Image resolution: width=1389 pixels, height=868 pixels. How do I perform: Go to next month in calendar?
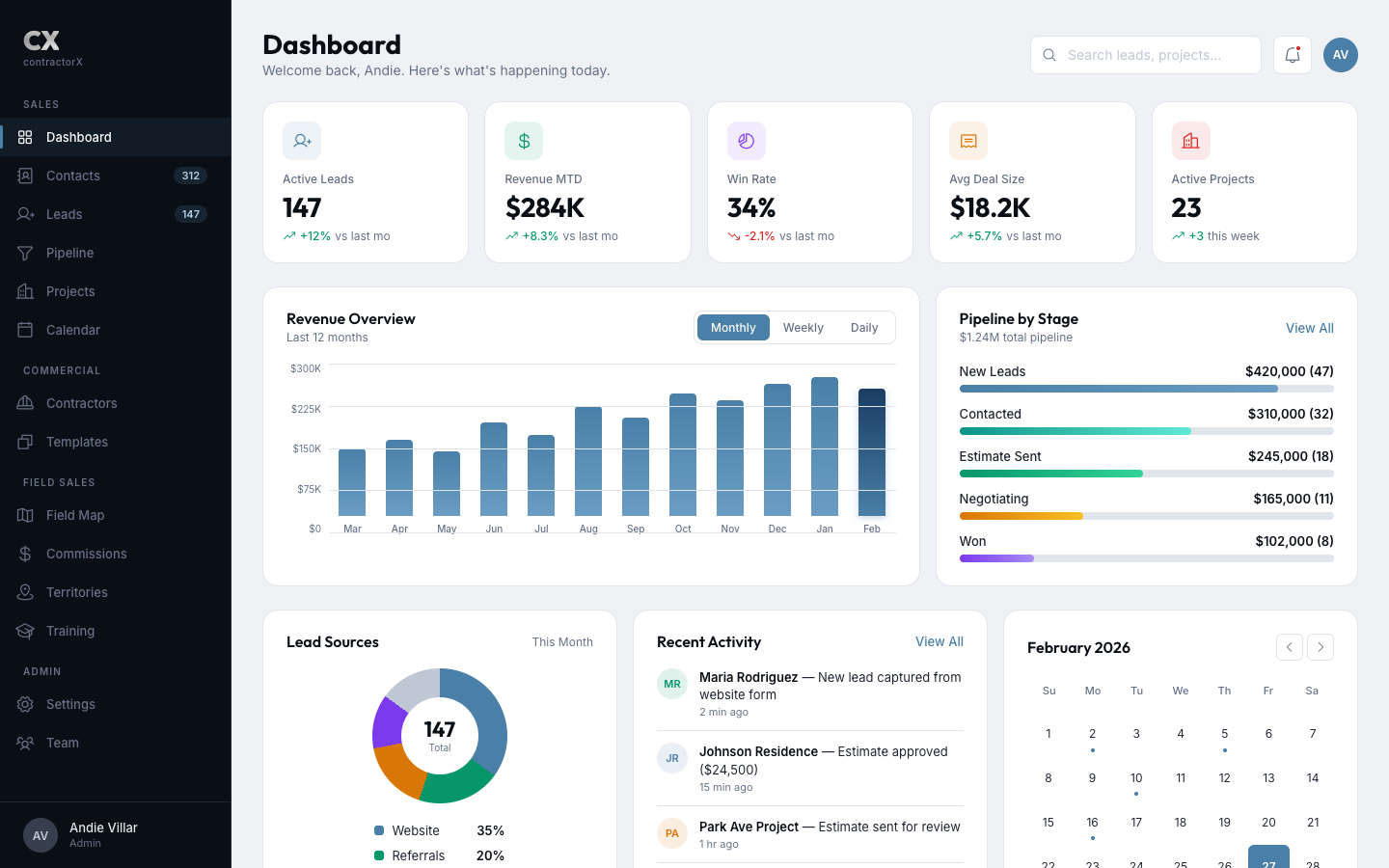pyautogui.click(x=1320, y=647)
